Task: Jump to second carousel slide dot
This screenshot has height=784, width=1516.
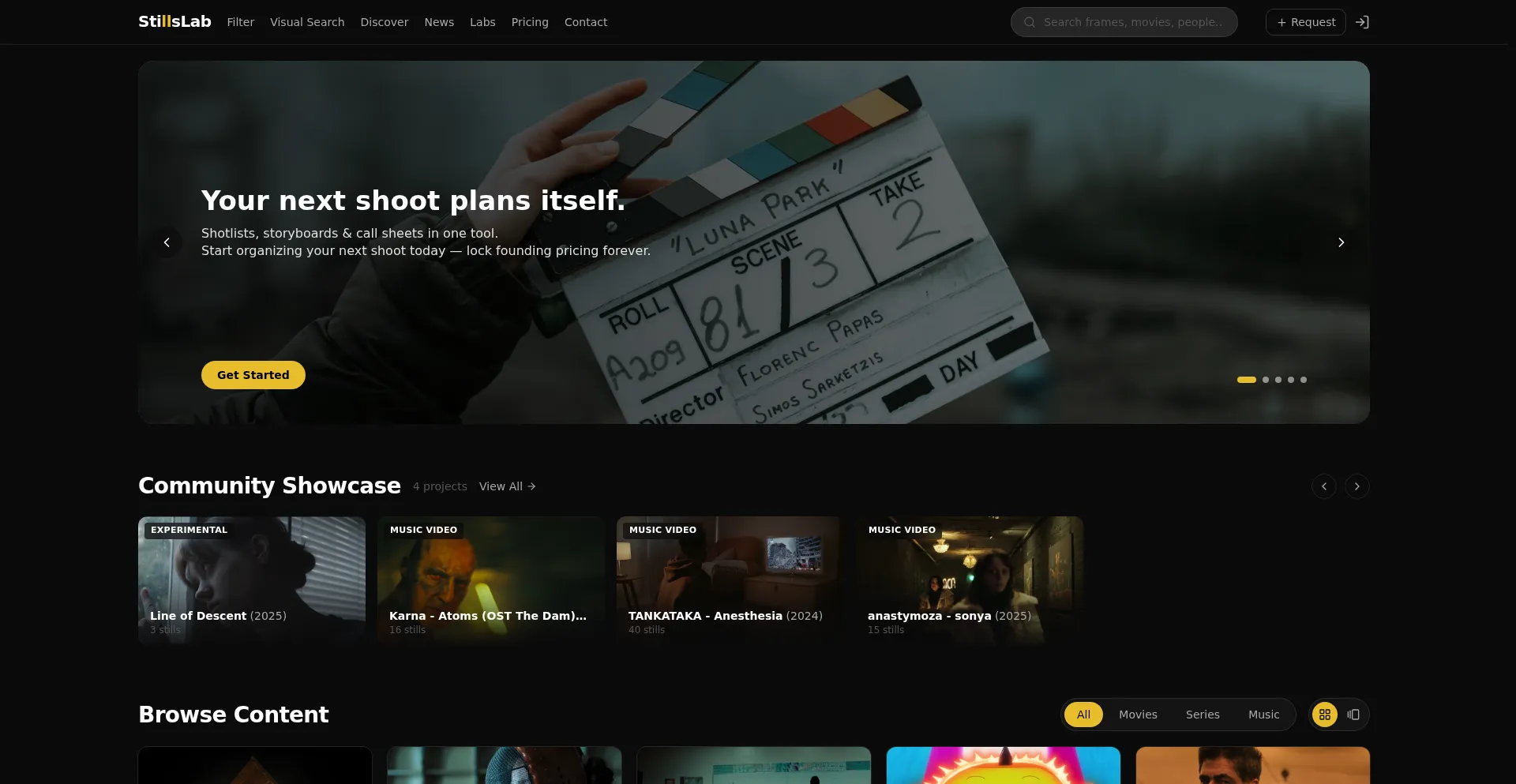Action: point(1266,380)
